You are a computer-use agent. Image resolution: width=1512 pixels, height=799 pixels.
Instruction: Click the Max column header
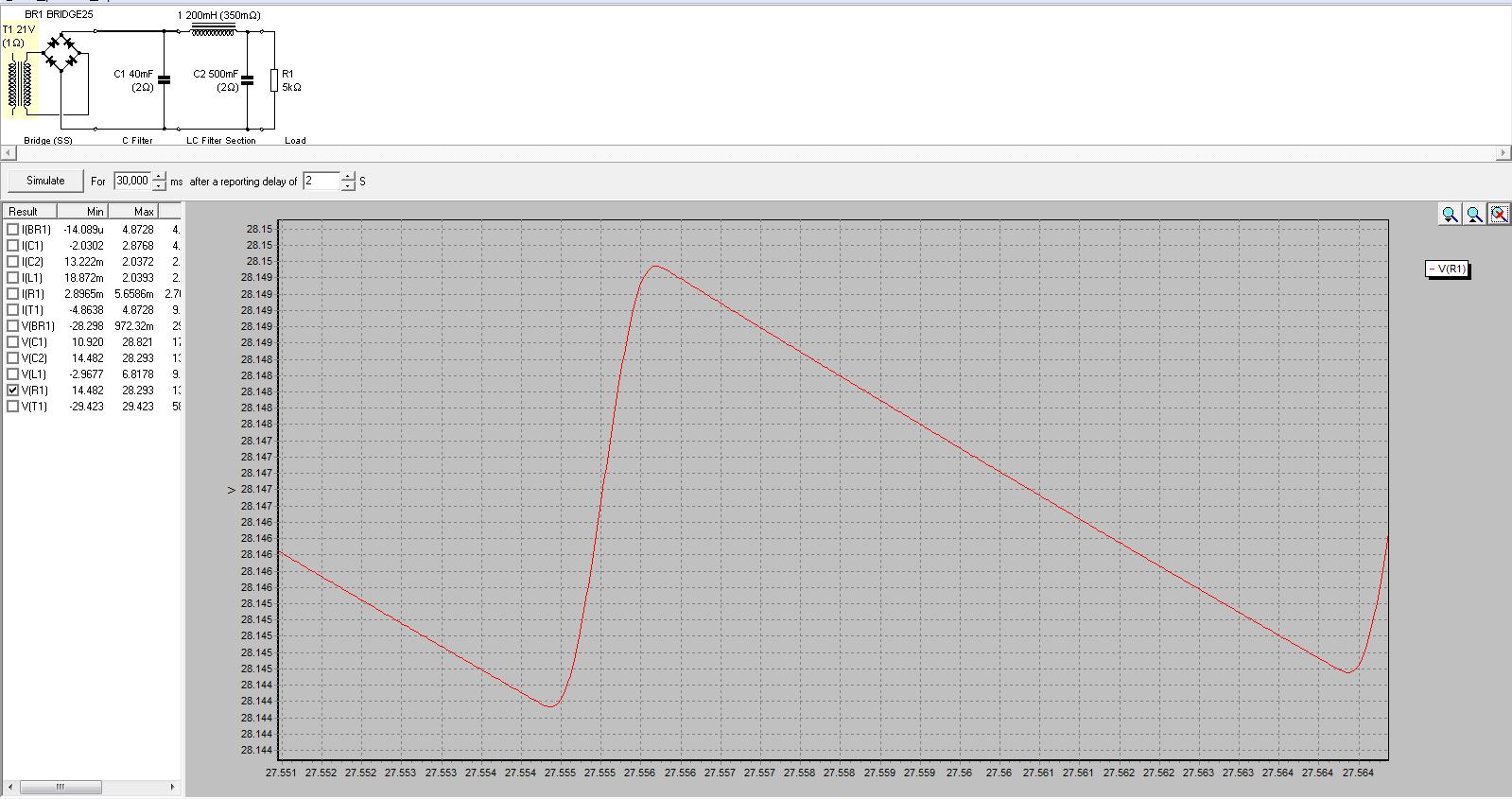[x=133, y=211]
